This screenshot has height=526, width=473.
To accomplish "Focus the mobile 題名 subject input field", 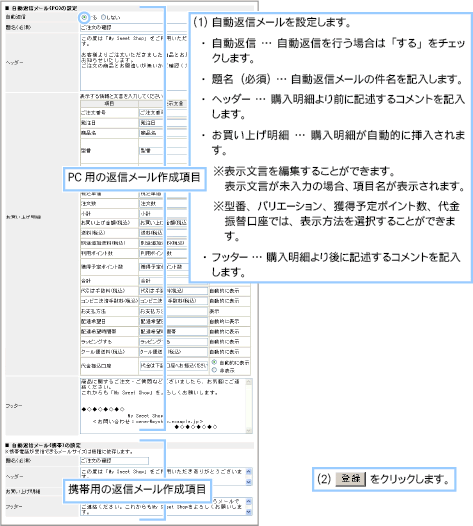I will pyautogui.click(x=114, y=461).
